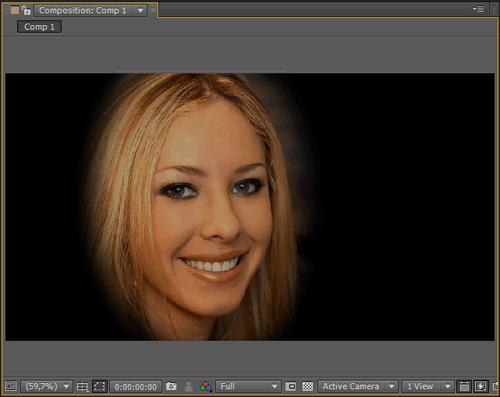
Task: Toggle the transparency grid checkerboard
Action: coord(307,386)
